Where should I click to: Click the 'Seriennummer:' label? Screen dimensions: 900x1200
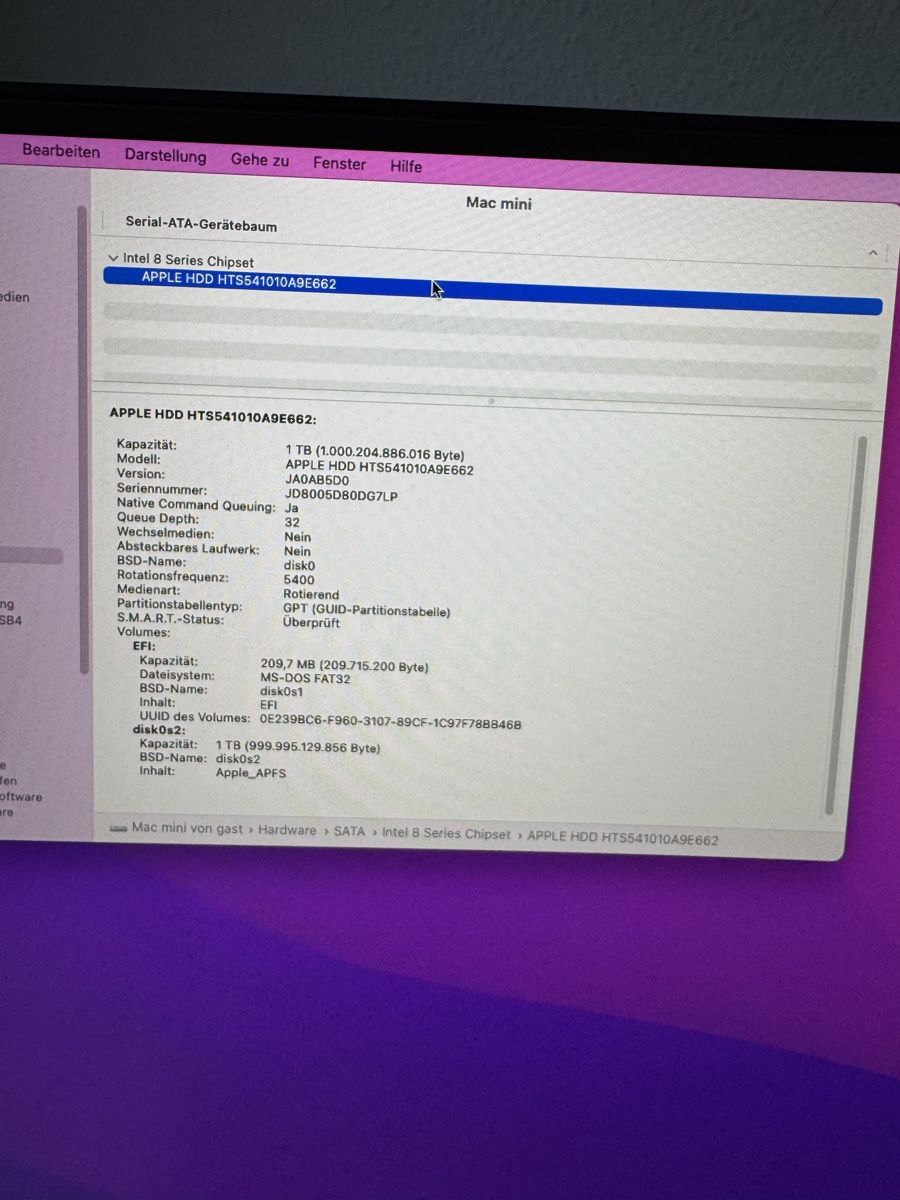pyautogui.click(x=162, y=489)
